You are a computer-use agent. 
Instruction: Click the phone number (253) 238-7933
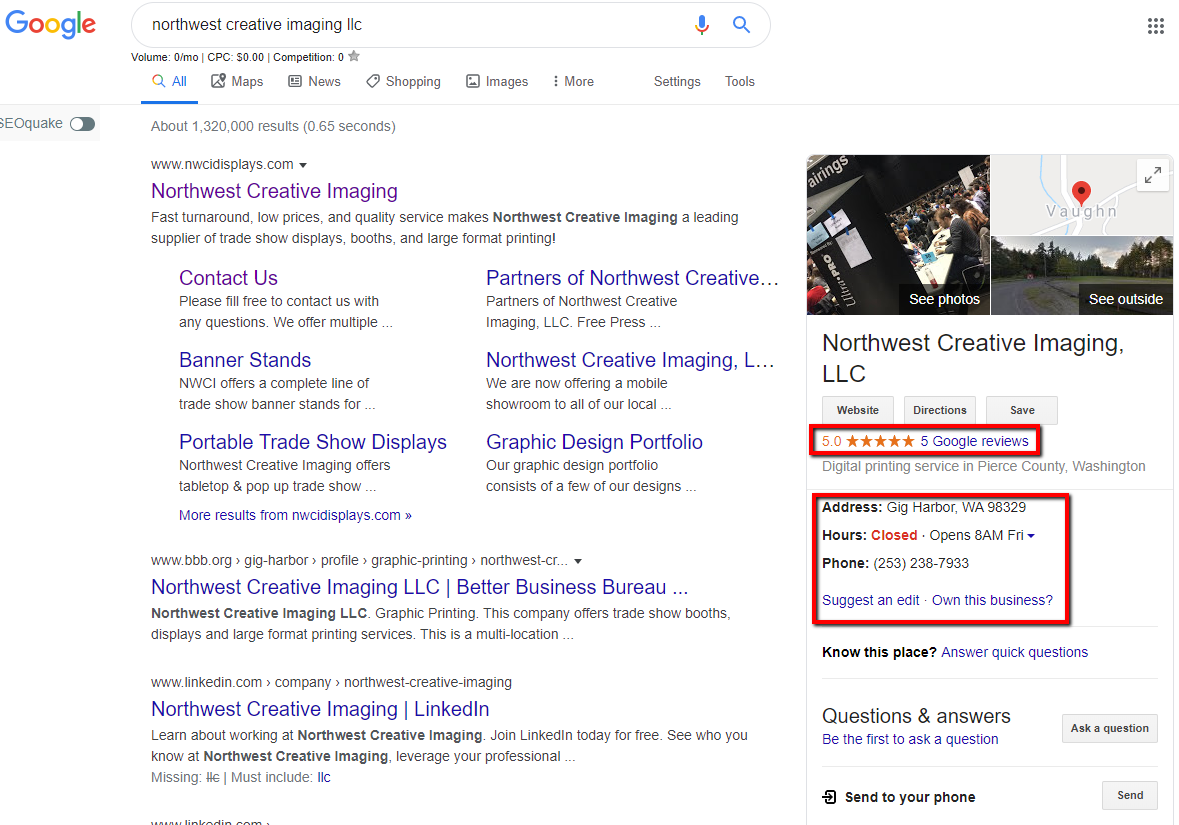point(920,563)
